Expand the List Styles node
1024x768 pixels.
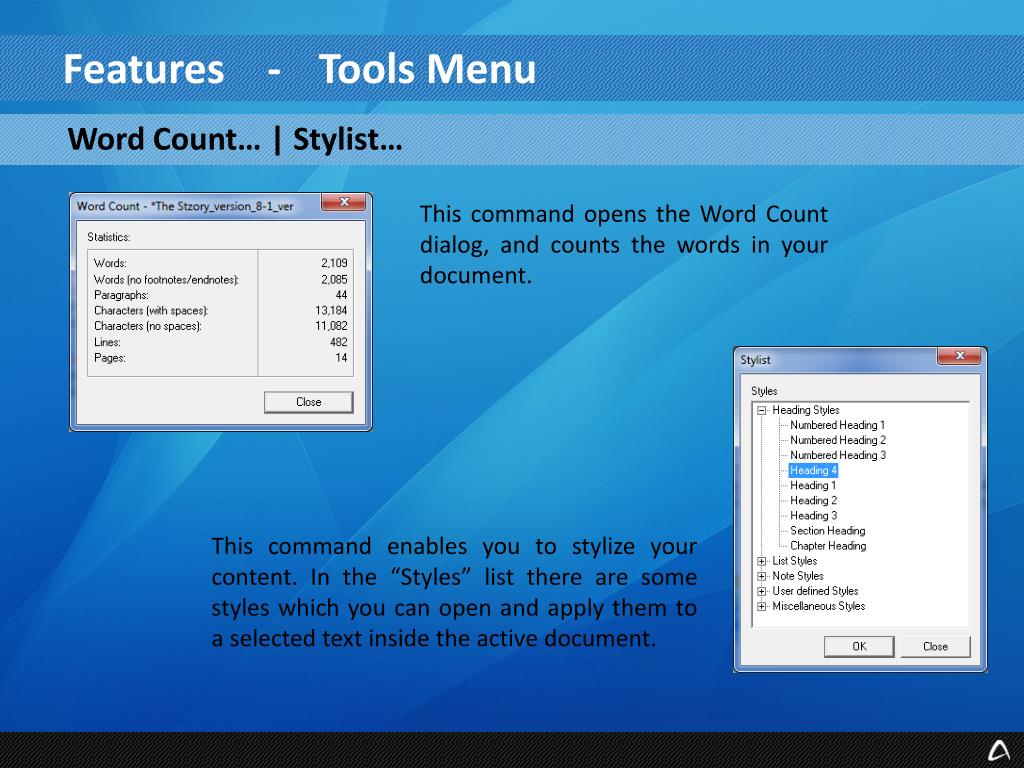pos(761,562)
